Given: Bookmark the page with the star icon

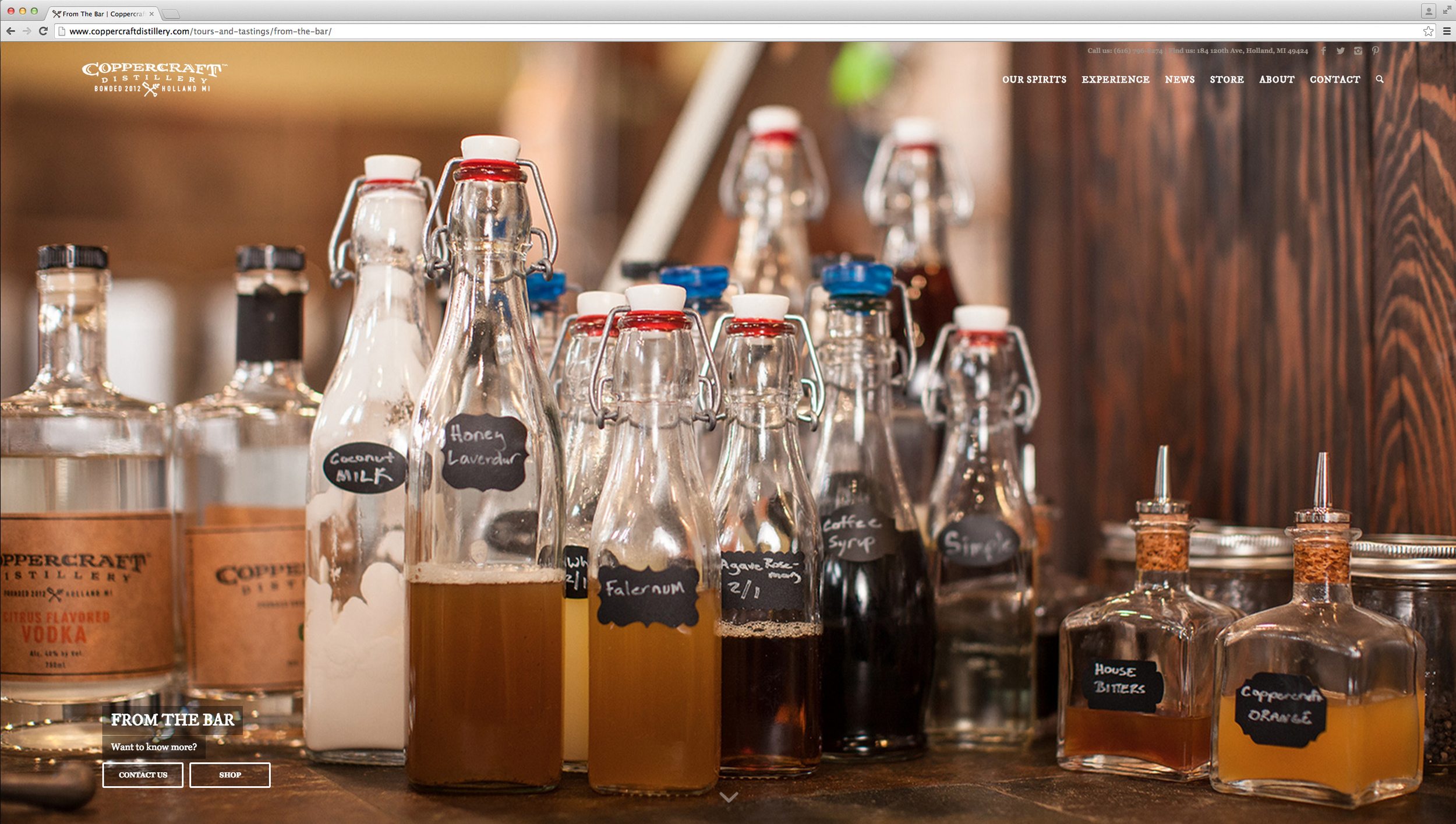Looking at the screenshot, I should click(x=1428, y=31).
